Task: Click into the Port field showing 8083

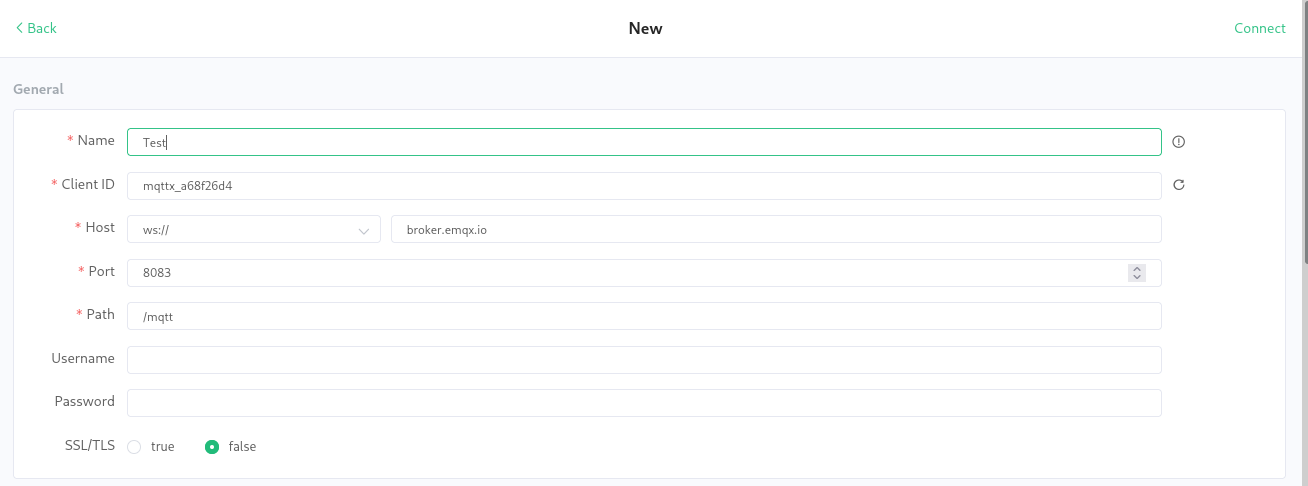Action: tap(630, 273)
